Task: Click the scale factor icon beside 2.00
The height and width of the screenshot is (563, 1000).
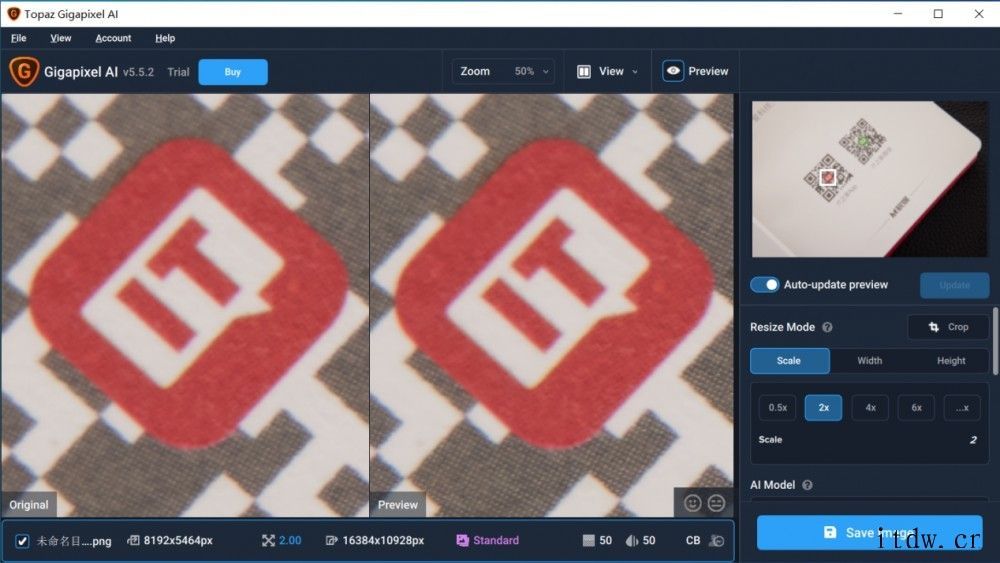Action: (x=268, y=541)
